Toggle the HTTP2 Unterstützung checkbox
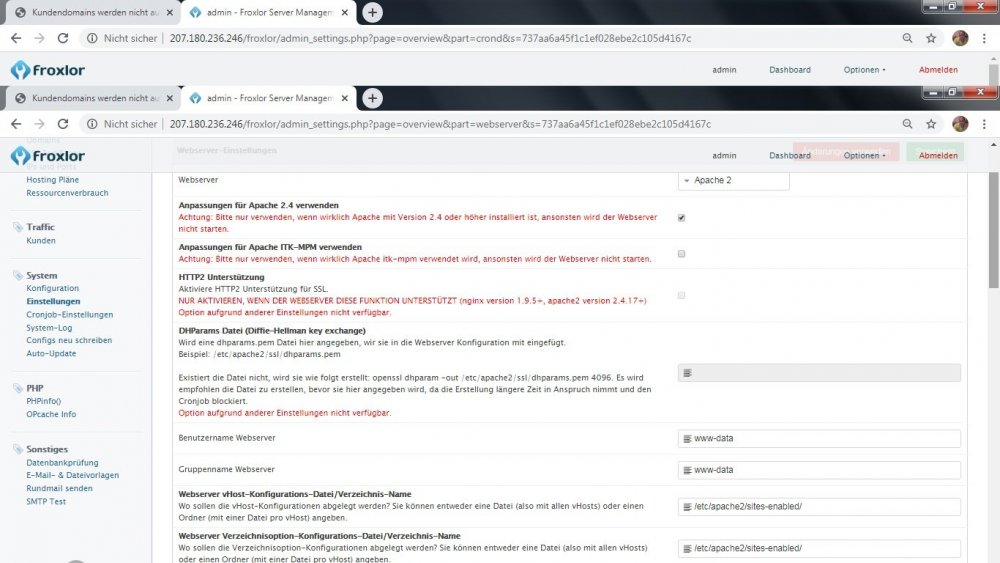This screenshot has height=563, width=1000. [x=681, y=295]
